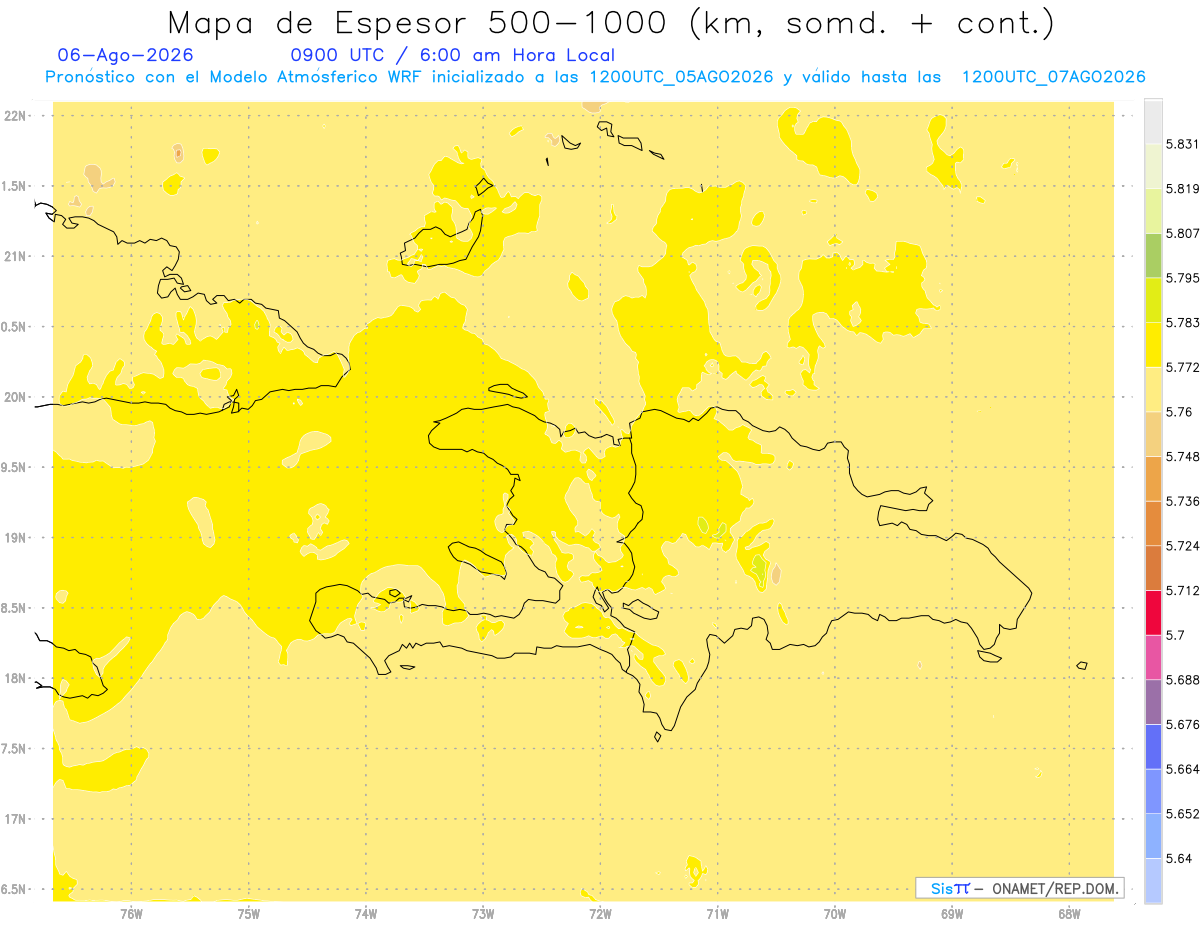The width and height of the screenshot is (1200, 927).
Task: Click the 75W longitude label
Action: (248, 913)
